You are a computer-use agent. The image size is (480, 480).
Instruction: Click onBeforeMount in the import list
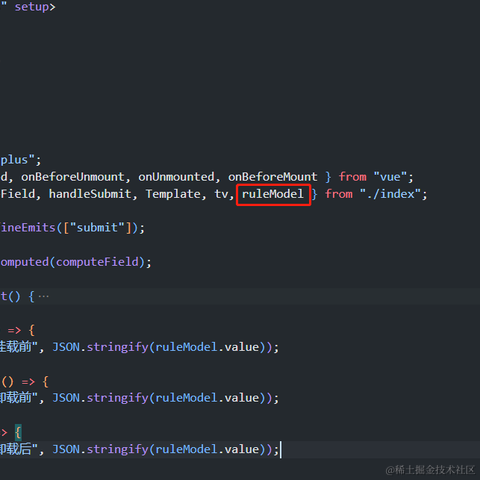273,177
